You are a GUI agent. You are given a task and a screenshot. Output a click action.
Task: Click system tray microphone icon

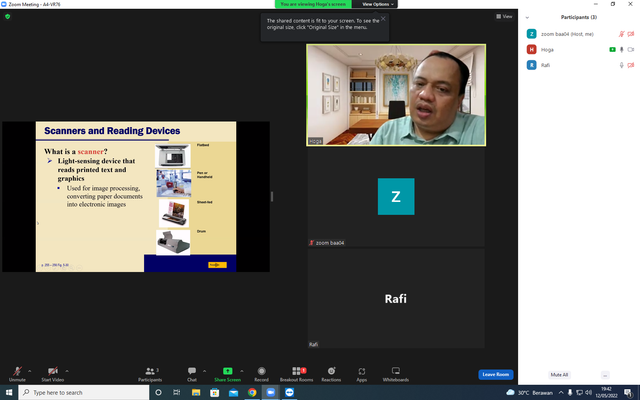point(570,392)
